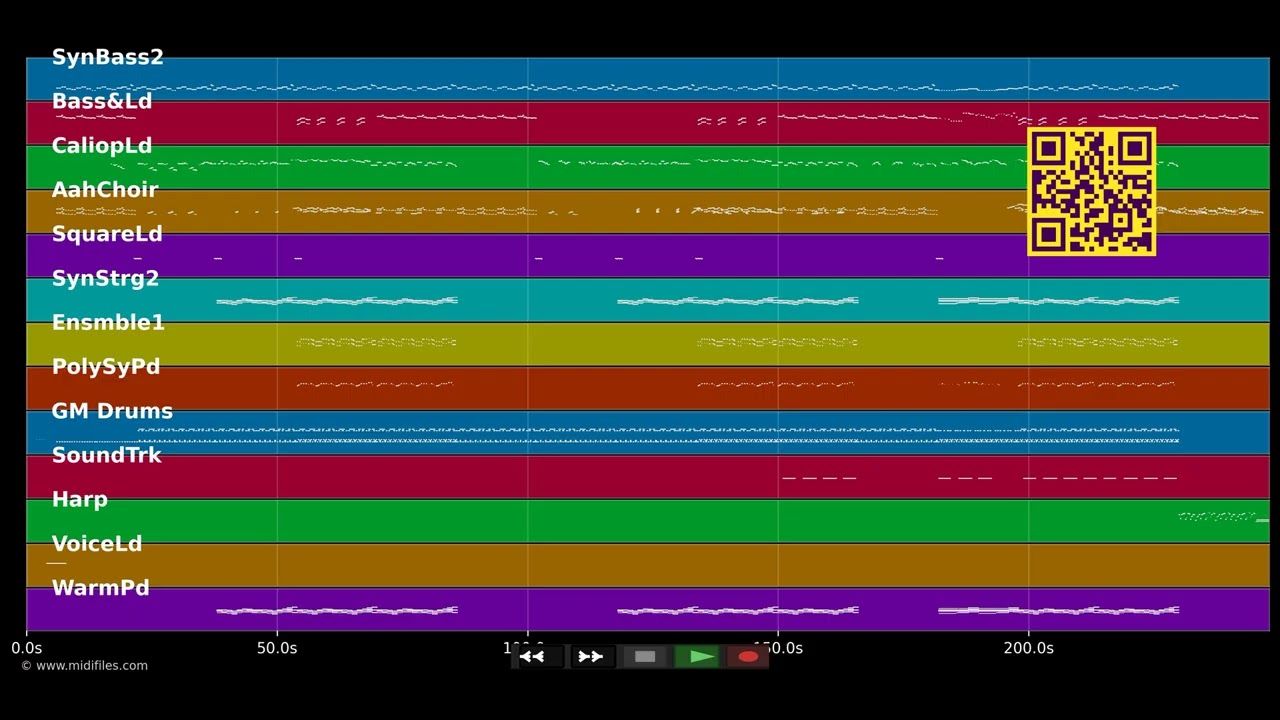Screen dimensions: 1280x720
Task: Select the GM Drums track label
Action: click(112, 411)
